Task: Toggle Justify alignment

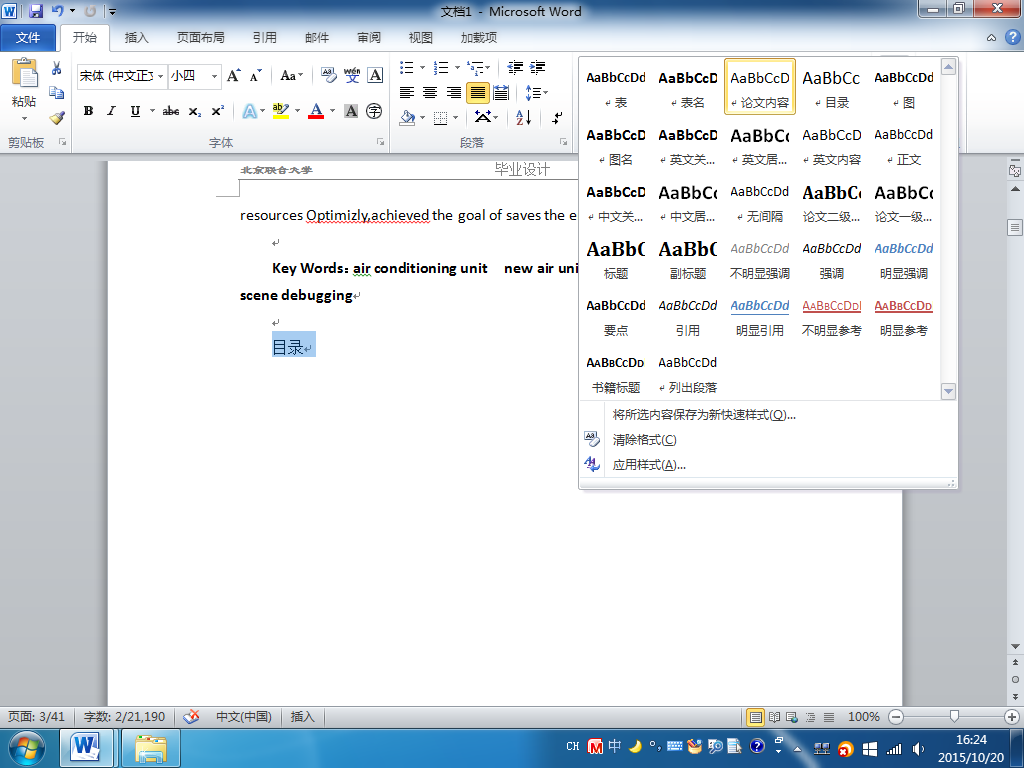Action: pyautogui.click(x=477, y=93)
